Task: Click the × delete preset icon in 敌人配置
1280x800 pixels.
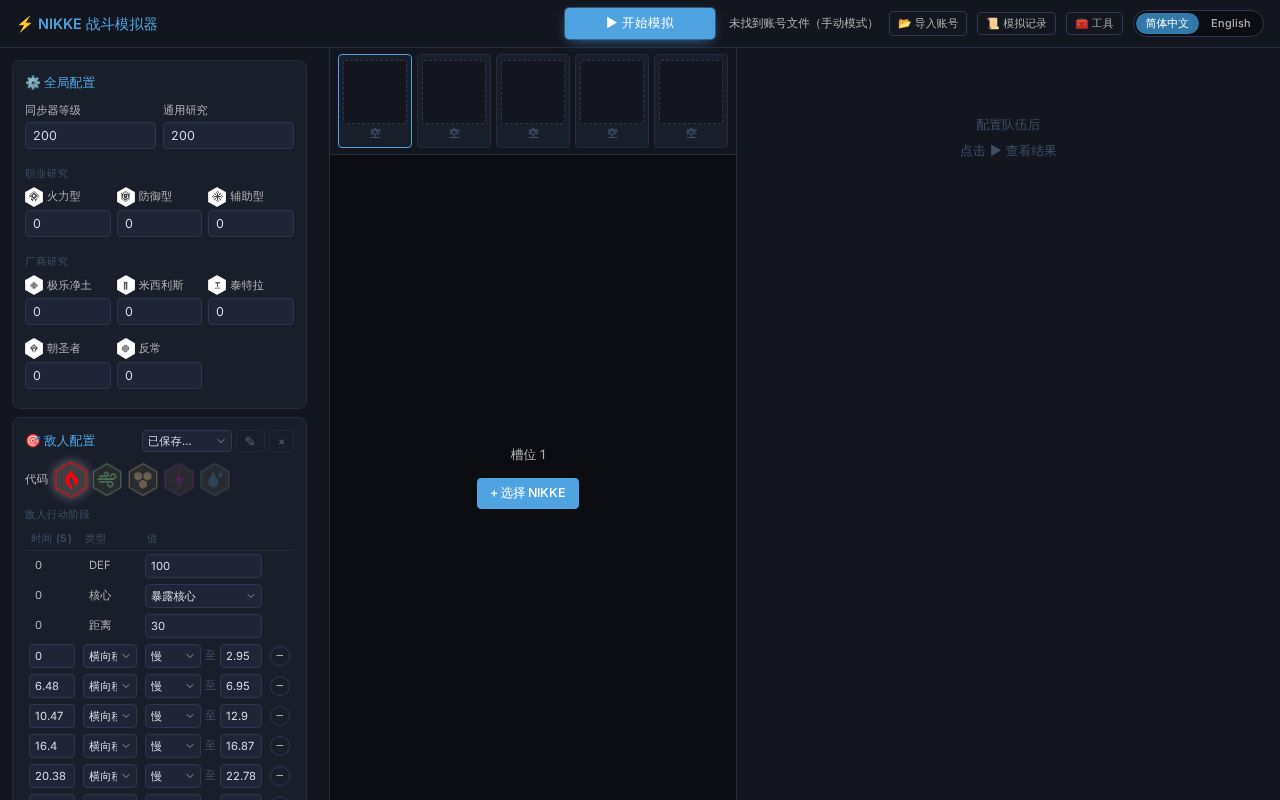Action: [x=281, y=441]
